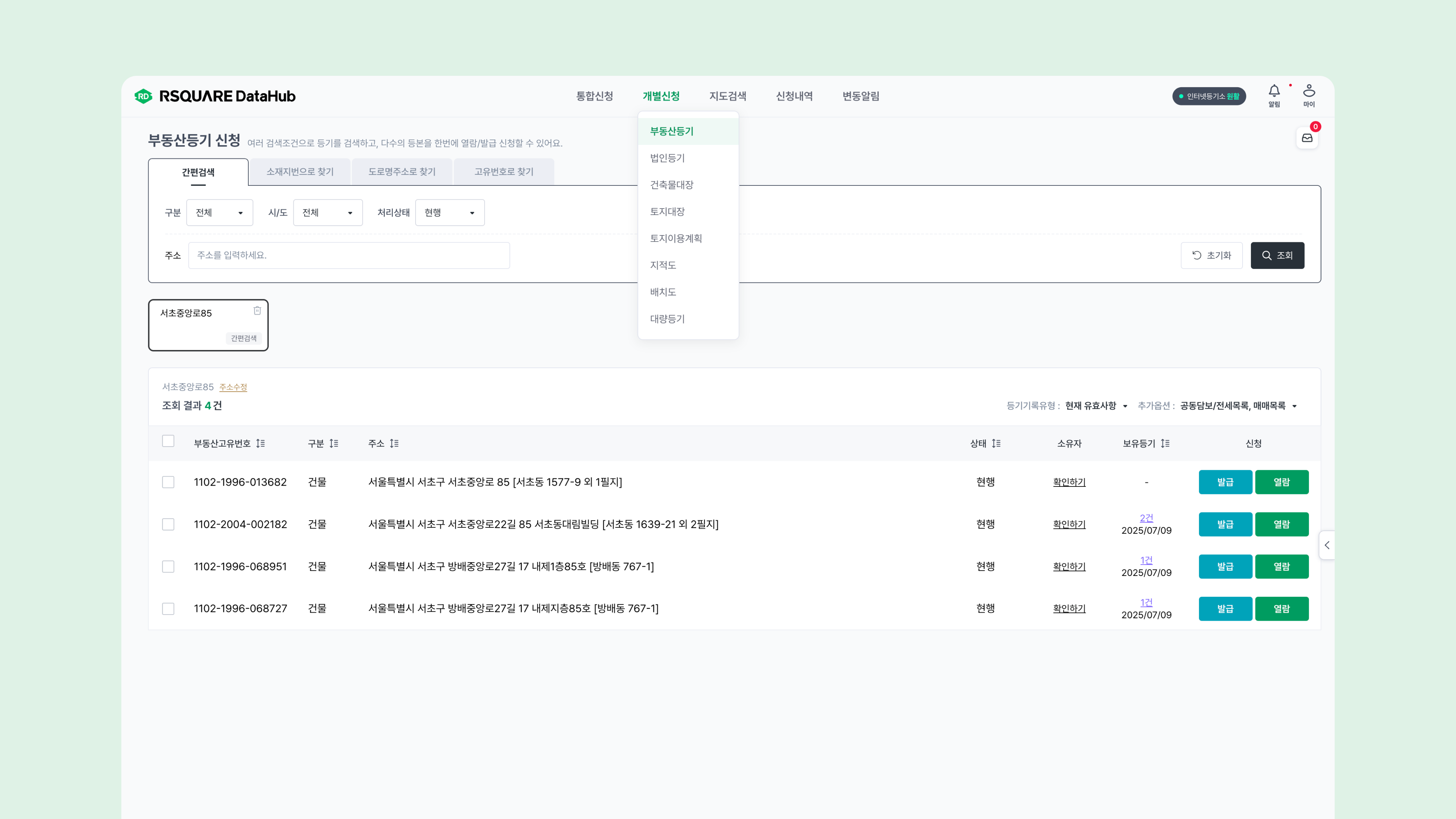This screenshot has width=1456, height=819.
Task: Expand the side panel chevron arrow
Action: click(1327, 546)
